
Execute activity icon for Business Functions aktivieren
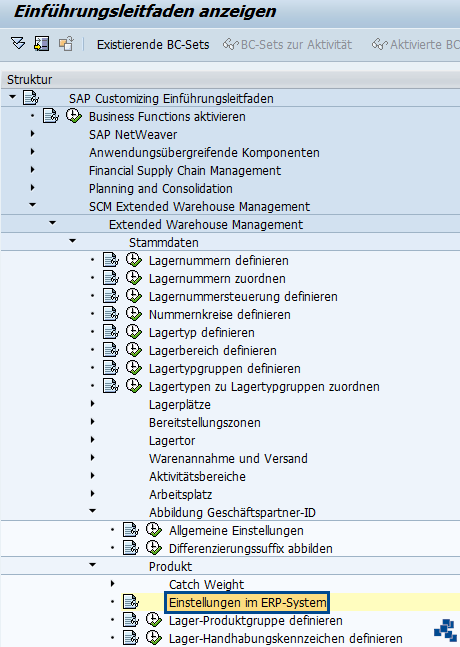(x=74, y=116)
